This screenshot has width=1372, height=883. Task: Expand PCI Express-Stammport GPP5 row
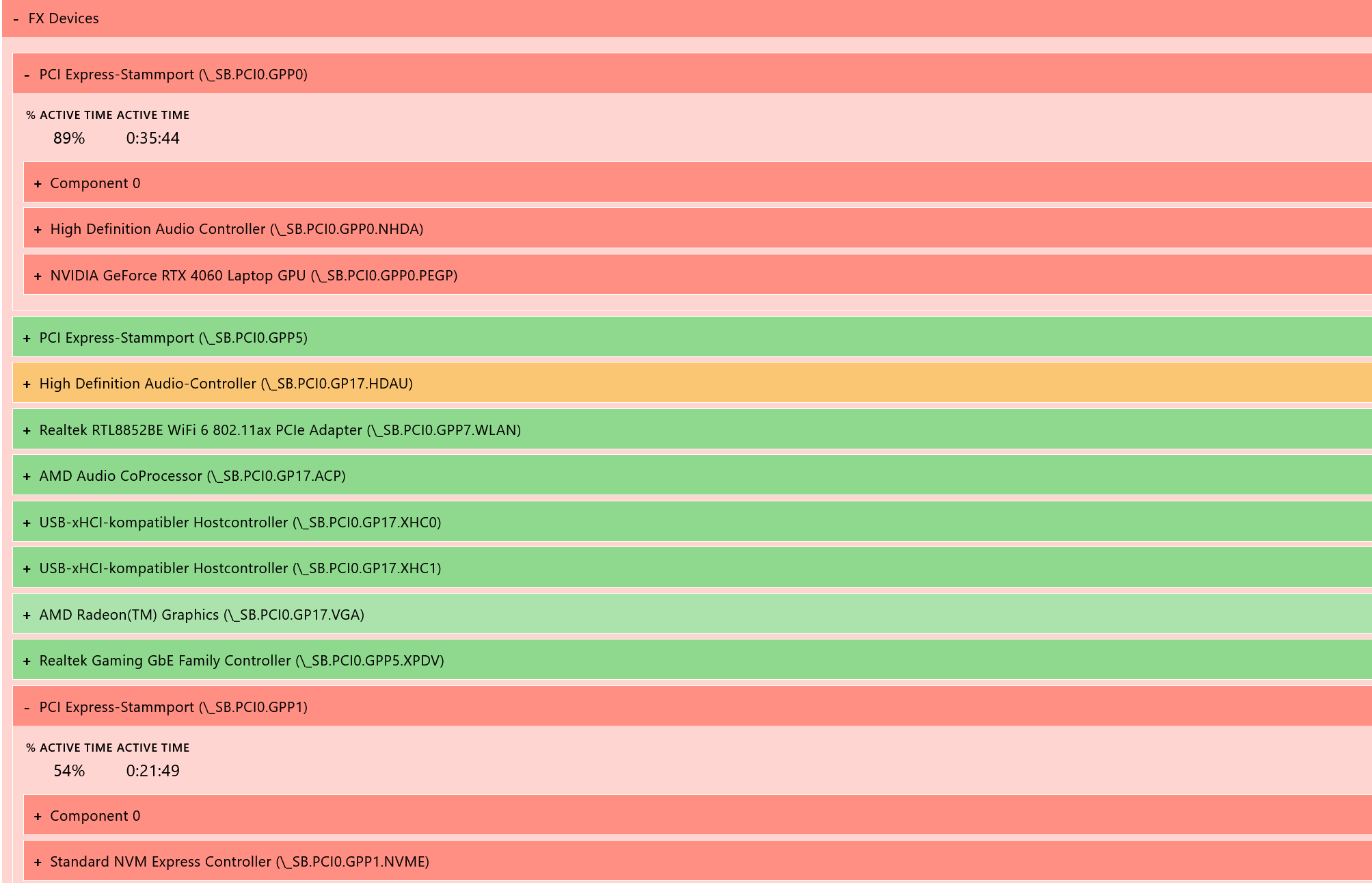27,338
